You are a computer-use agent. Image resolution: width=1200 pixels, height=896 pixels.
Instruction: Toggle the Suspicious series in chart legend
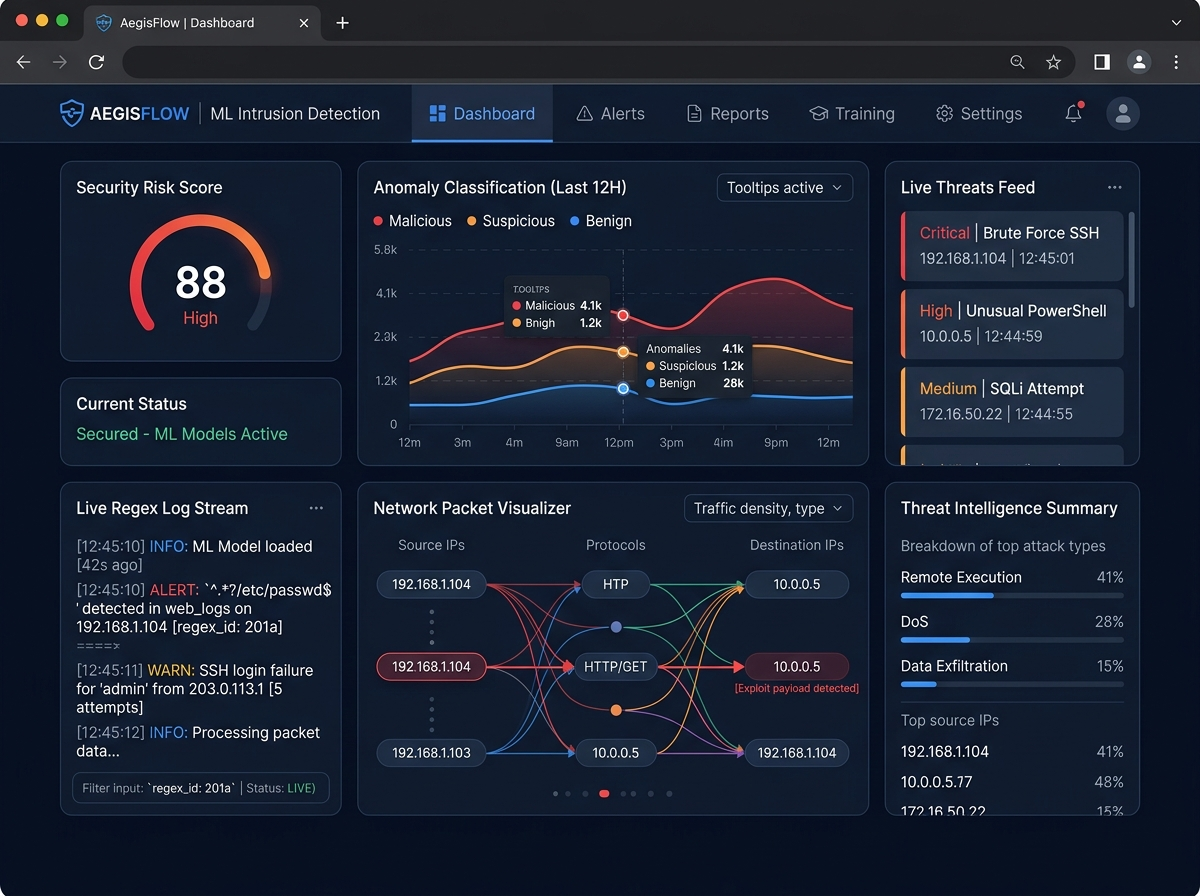[510, 221]
